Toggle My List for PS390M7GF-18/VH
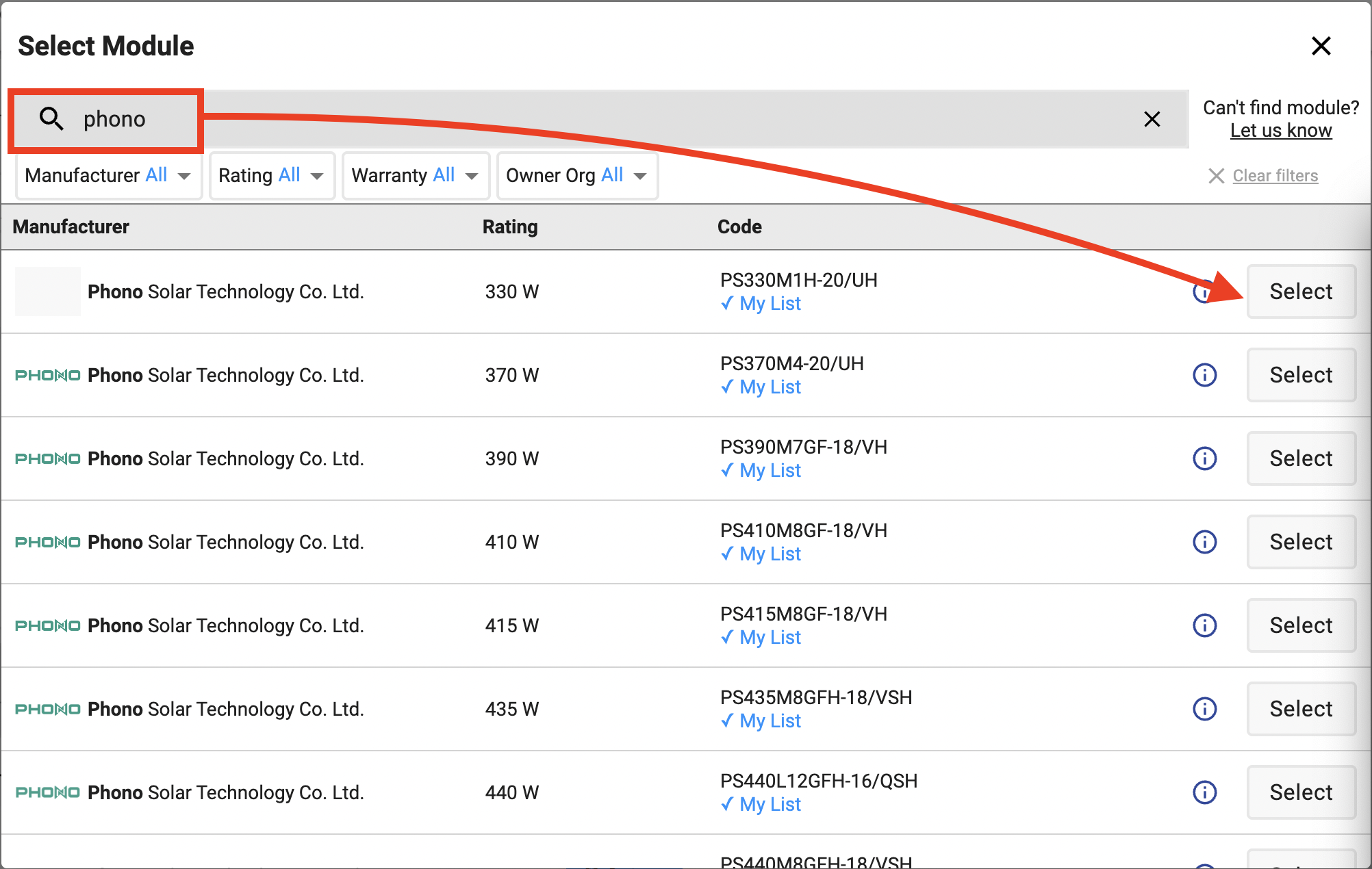 tap(761, 471)
